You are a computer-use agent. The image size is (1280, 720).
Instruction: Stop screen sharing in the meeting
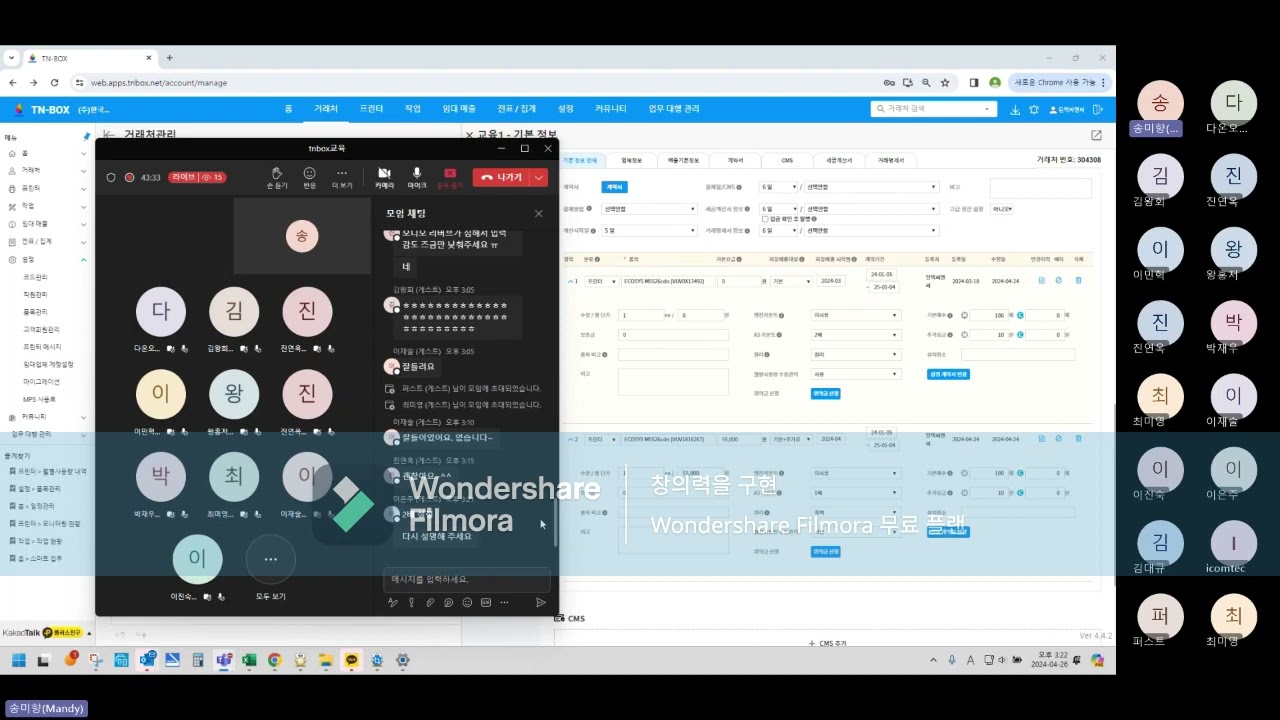click(450, 177)
